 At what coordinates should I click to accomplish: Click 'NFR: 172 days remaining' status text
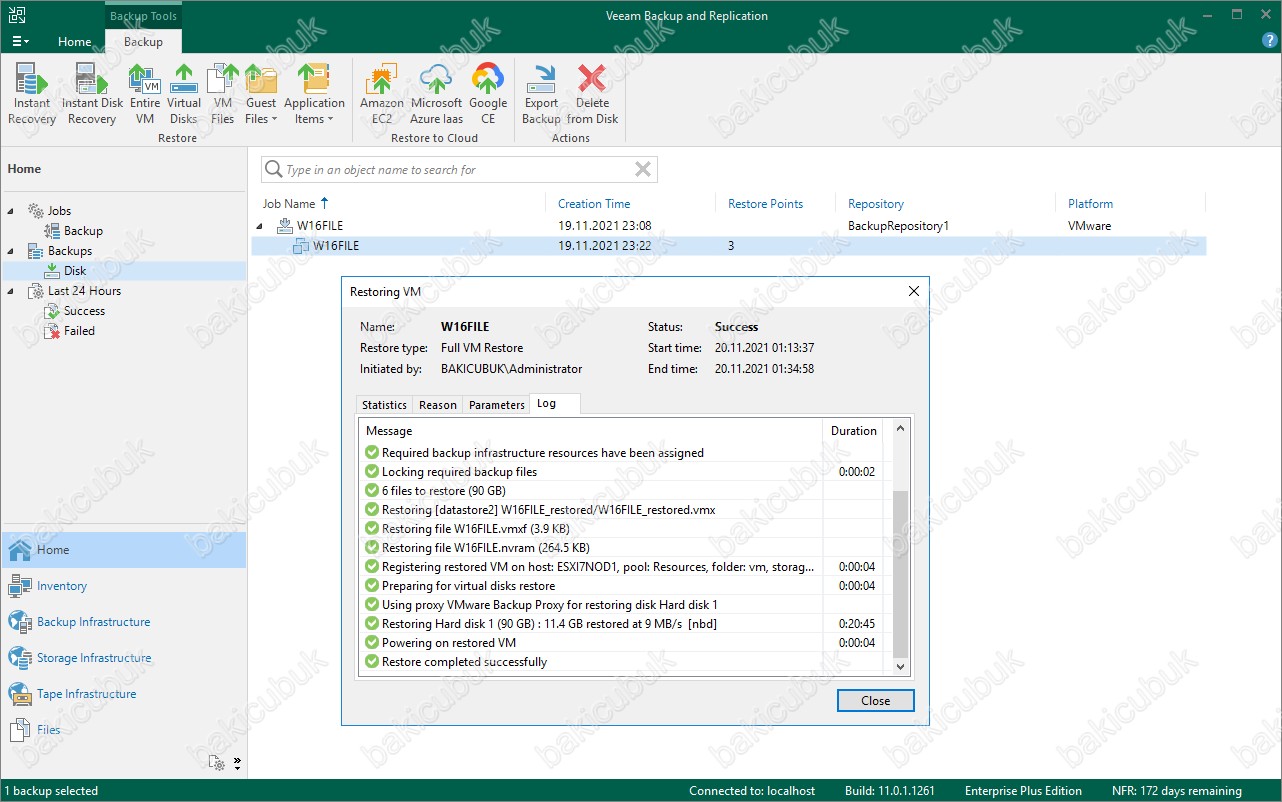1175,791
